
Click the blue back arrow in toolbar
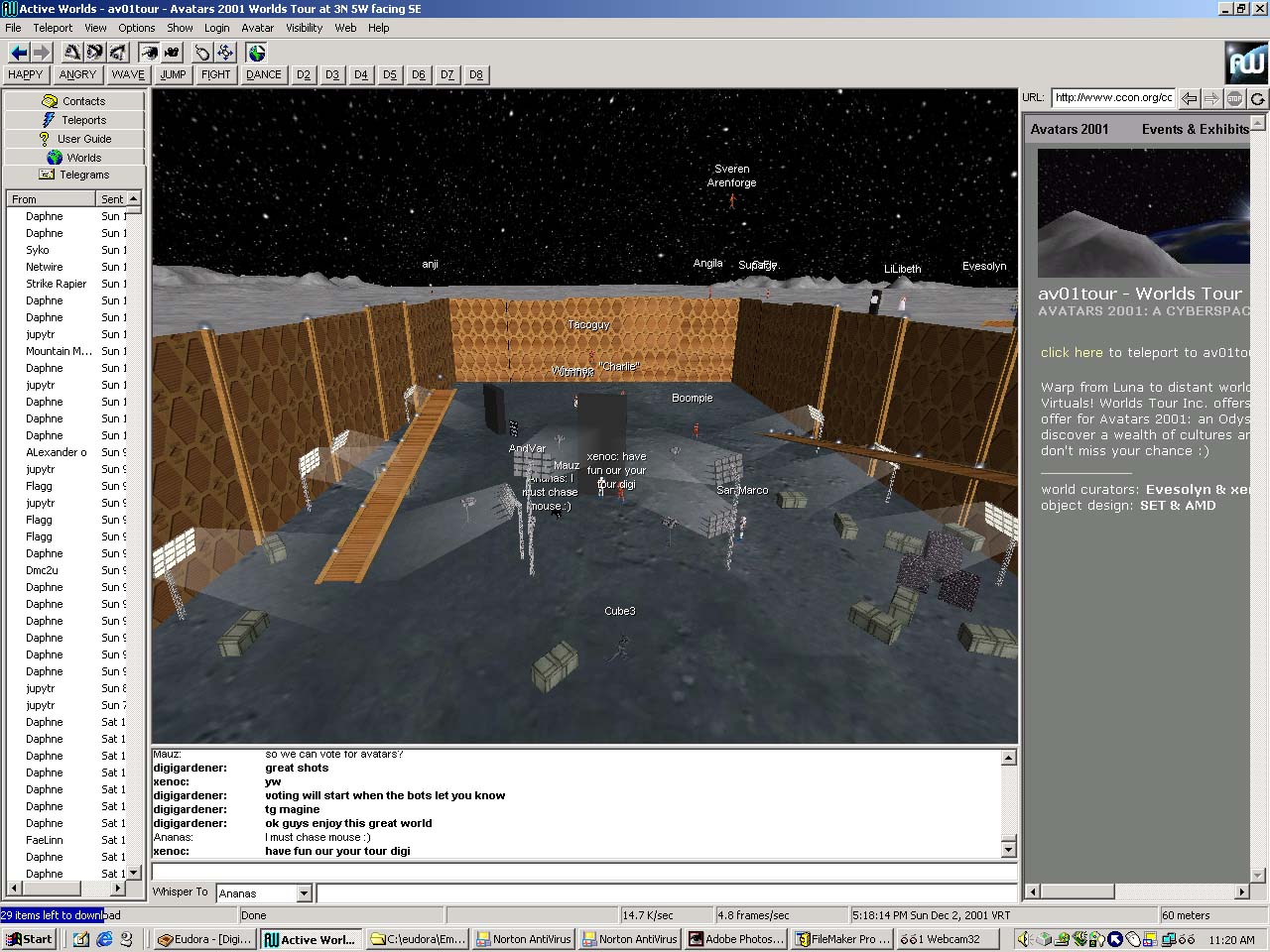tap(18, 53)
